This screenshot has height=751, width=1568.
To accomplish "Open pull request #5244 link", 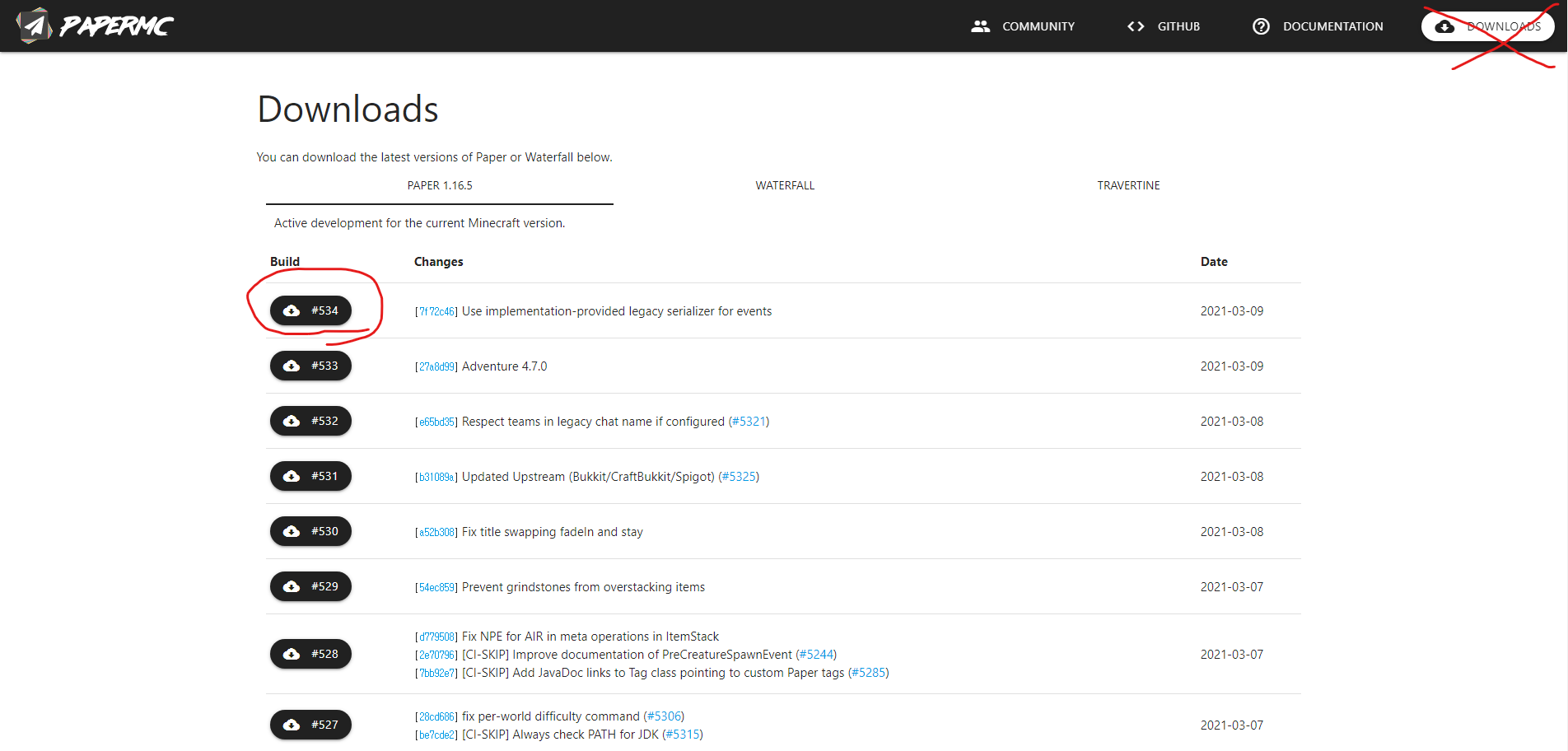I will 816,655.
